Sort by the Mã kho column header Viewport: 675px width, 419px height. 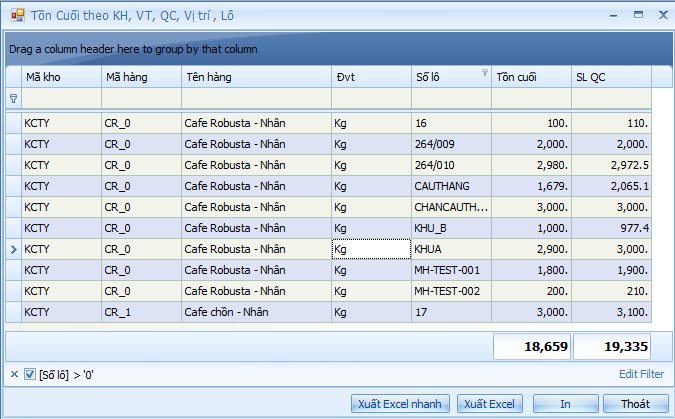pyautogui.click(x=60, y=76)
